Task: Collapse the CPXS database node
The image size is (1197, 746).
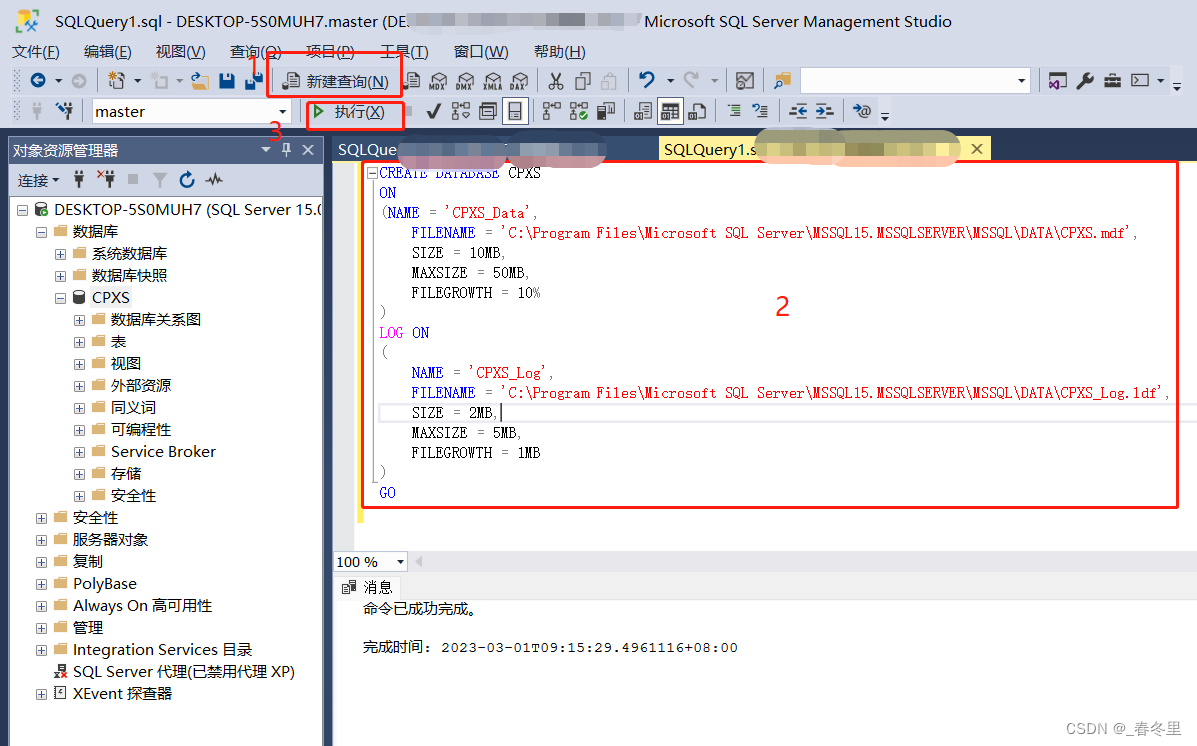Action: [x=60, y=299]
